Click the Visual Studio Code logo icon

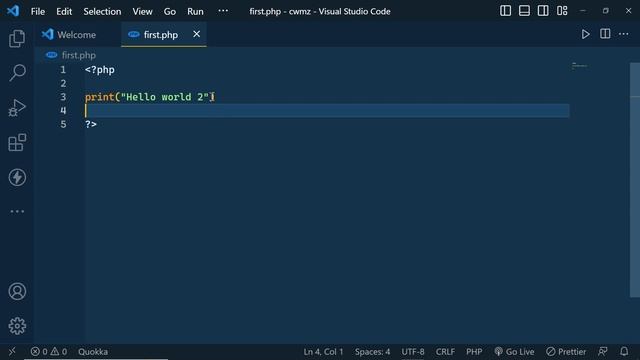[13, 11]
